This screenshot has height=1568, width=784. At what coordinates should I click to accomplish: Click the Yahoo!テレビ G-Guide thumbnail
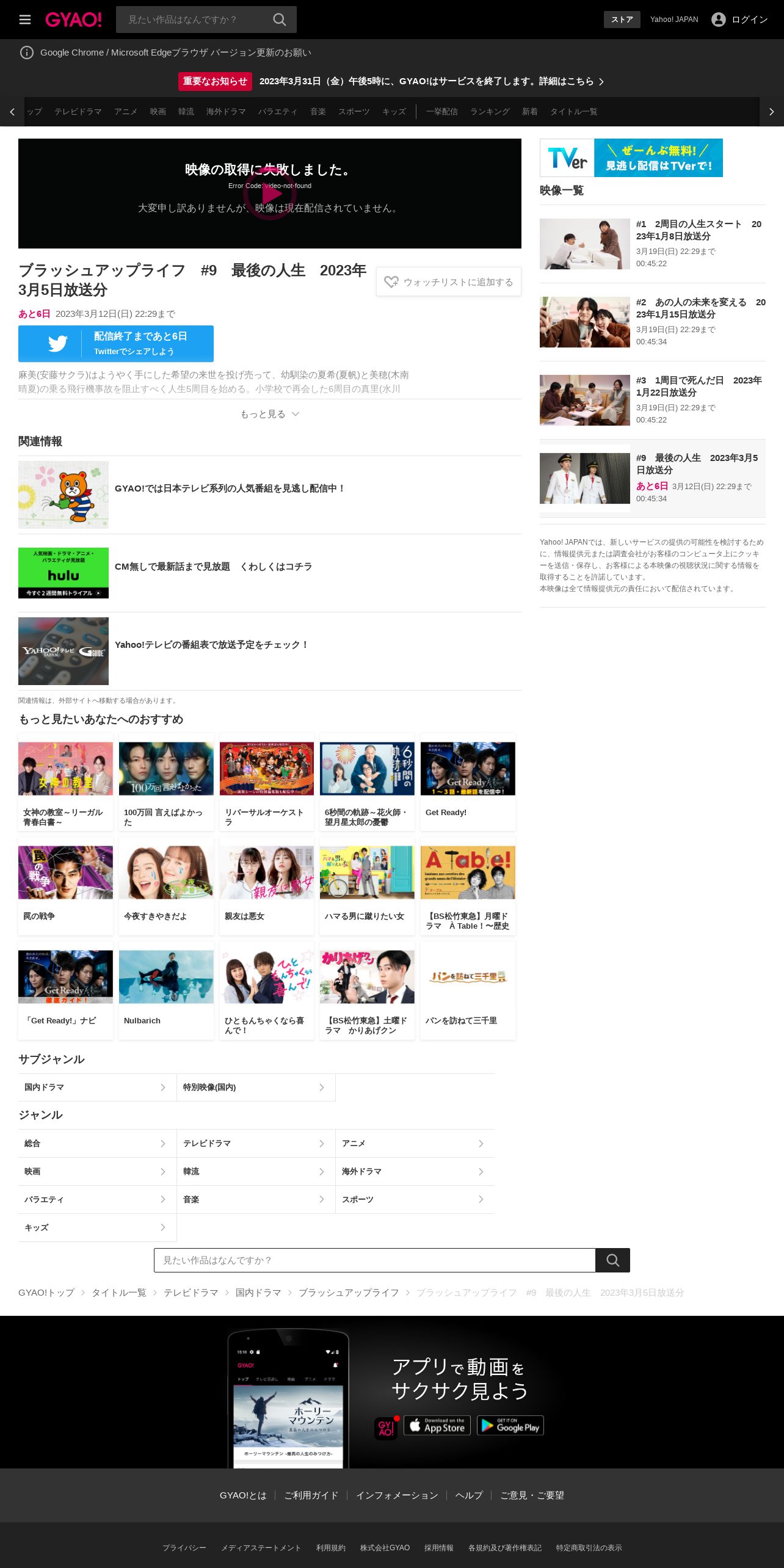[64, 651]
